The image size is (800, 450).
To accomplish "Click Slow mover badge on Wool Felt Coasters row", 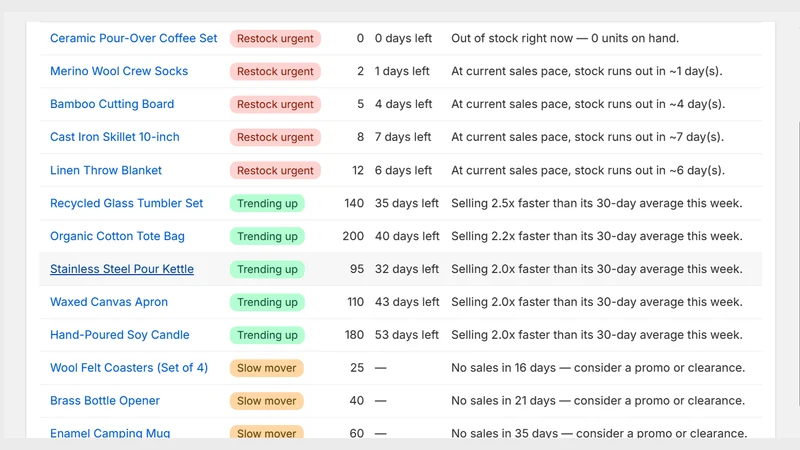I will pos(266,368).
